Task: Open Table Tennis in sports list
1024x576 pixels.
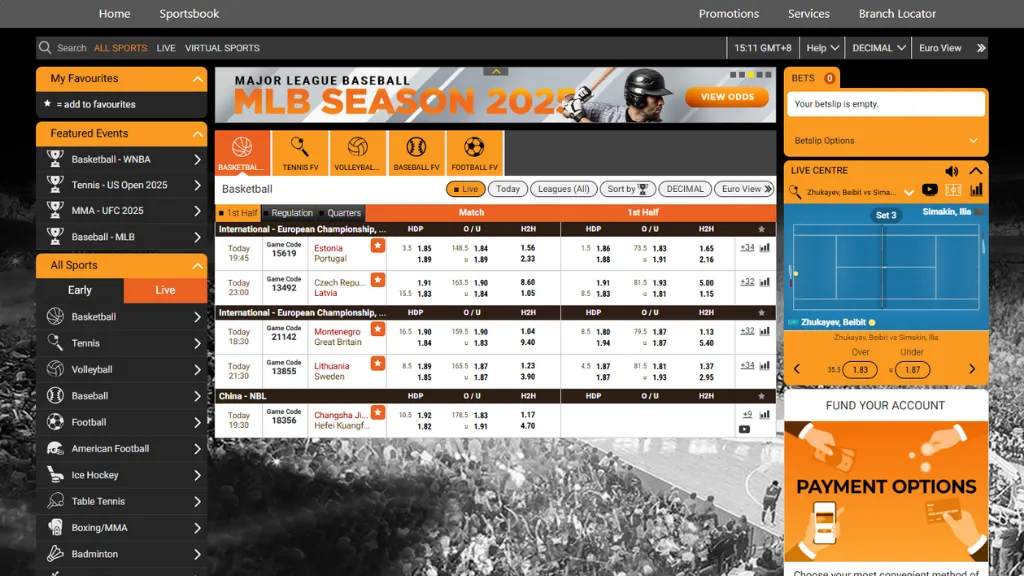Action: point(122,502)
